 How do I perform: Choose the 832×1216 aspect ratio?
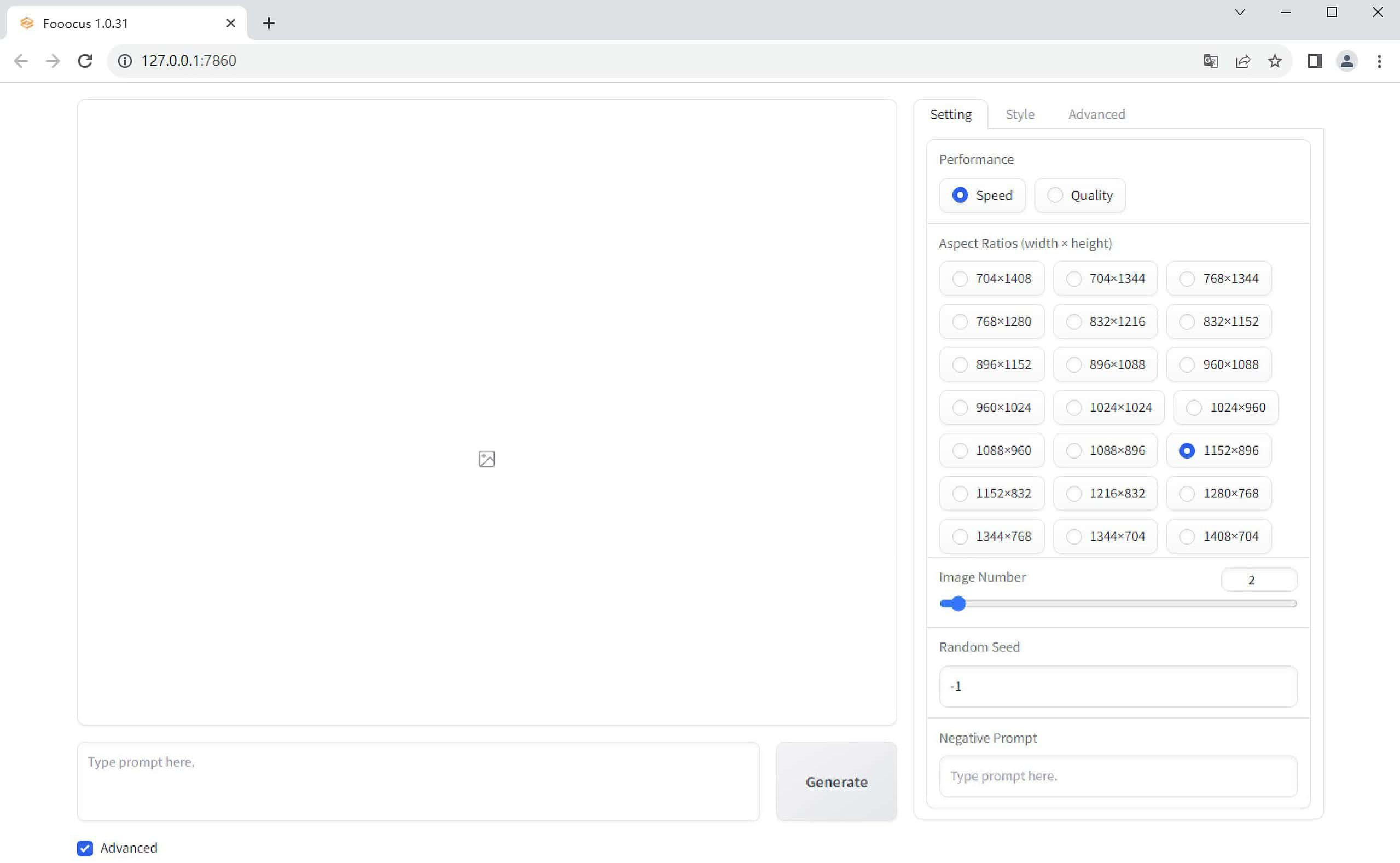tap(1105, 321)
